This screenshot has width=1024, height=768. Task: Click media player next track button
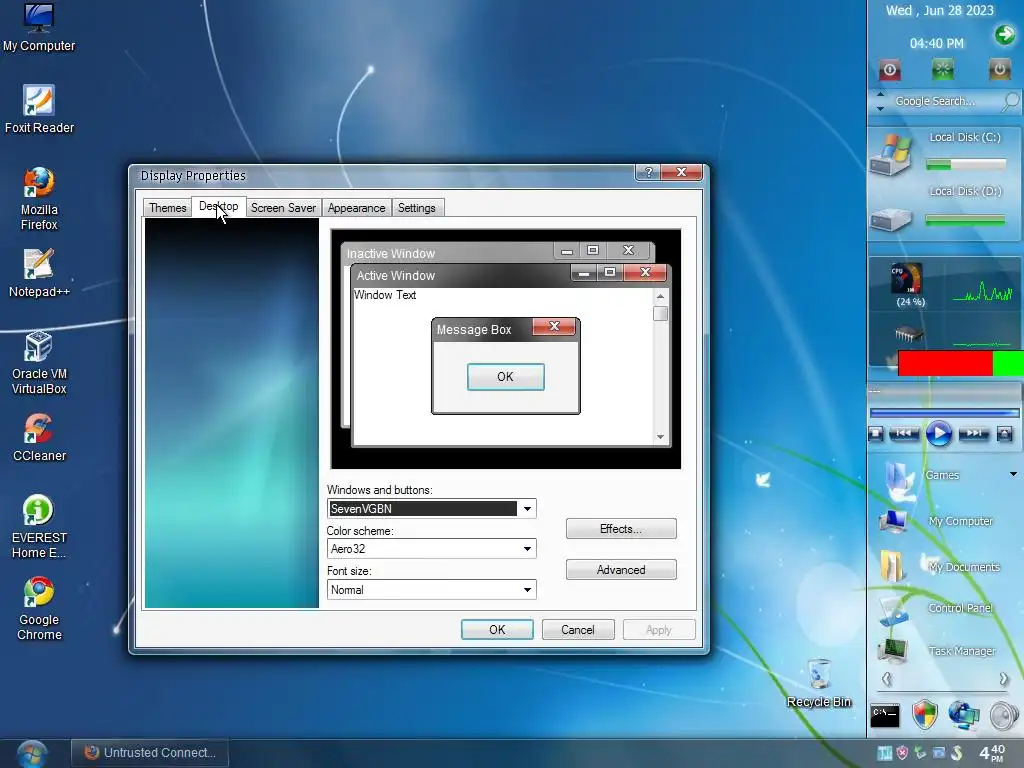point(973,433)
